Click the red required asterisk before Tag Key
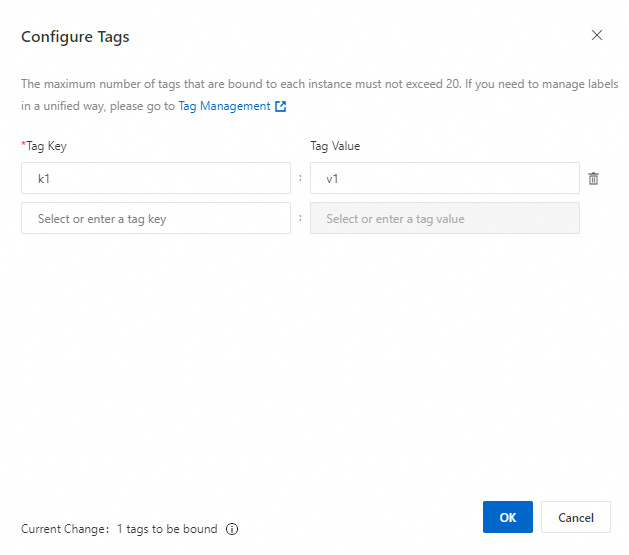 23,146
